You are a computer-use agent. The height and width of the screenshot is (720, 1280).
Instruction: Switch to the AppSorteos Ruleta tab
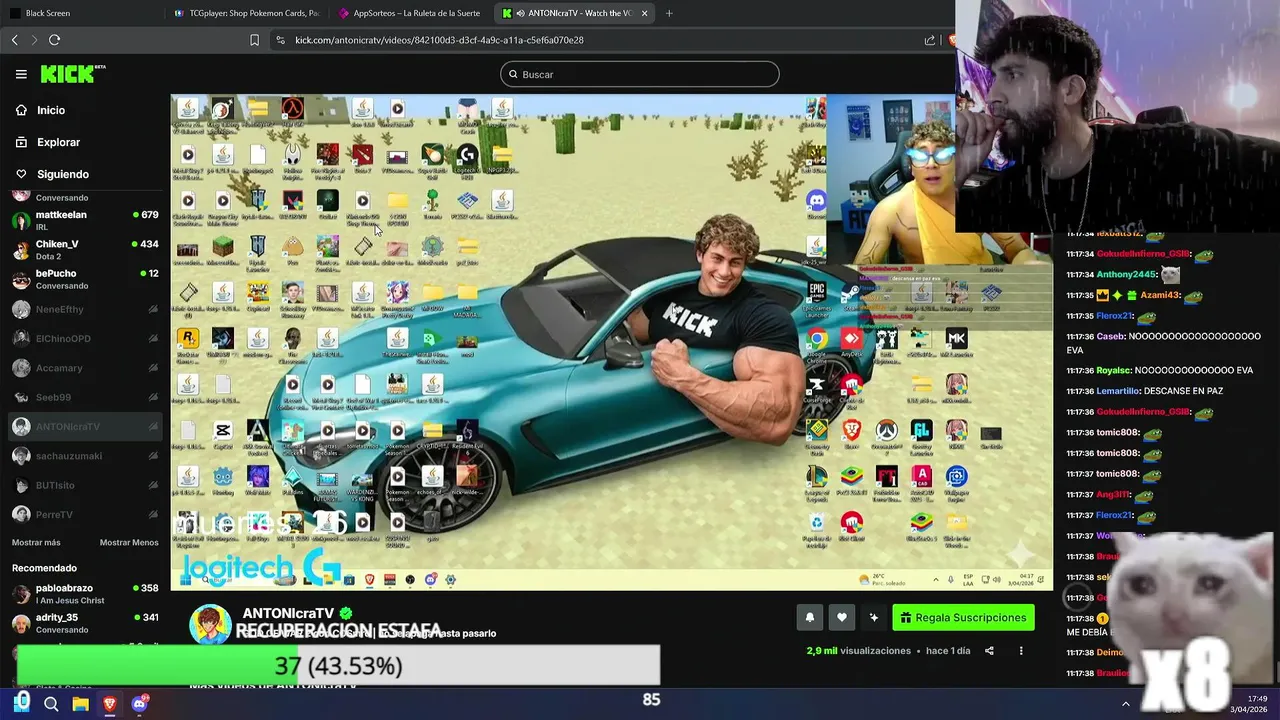(x=410, y=13)
